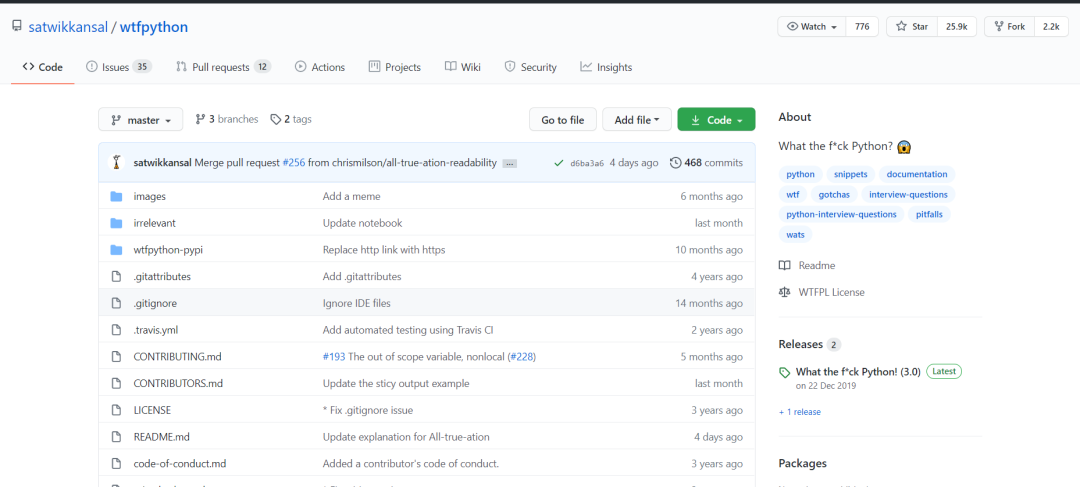Viewport: 1080px width, 487px height.
Task: Open the wtfpython repository name link
Action: (x=154, y=28)
